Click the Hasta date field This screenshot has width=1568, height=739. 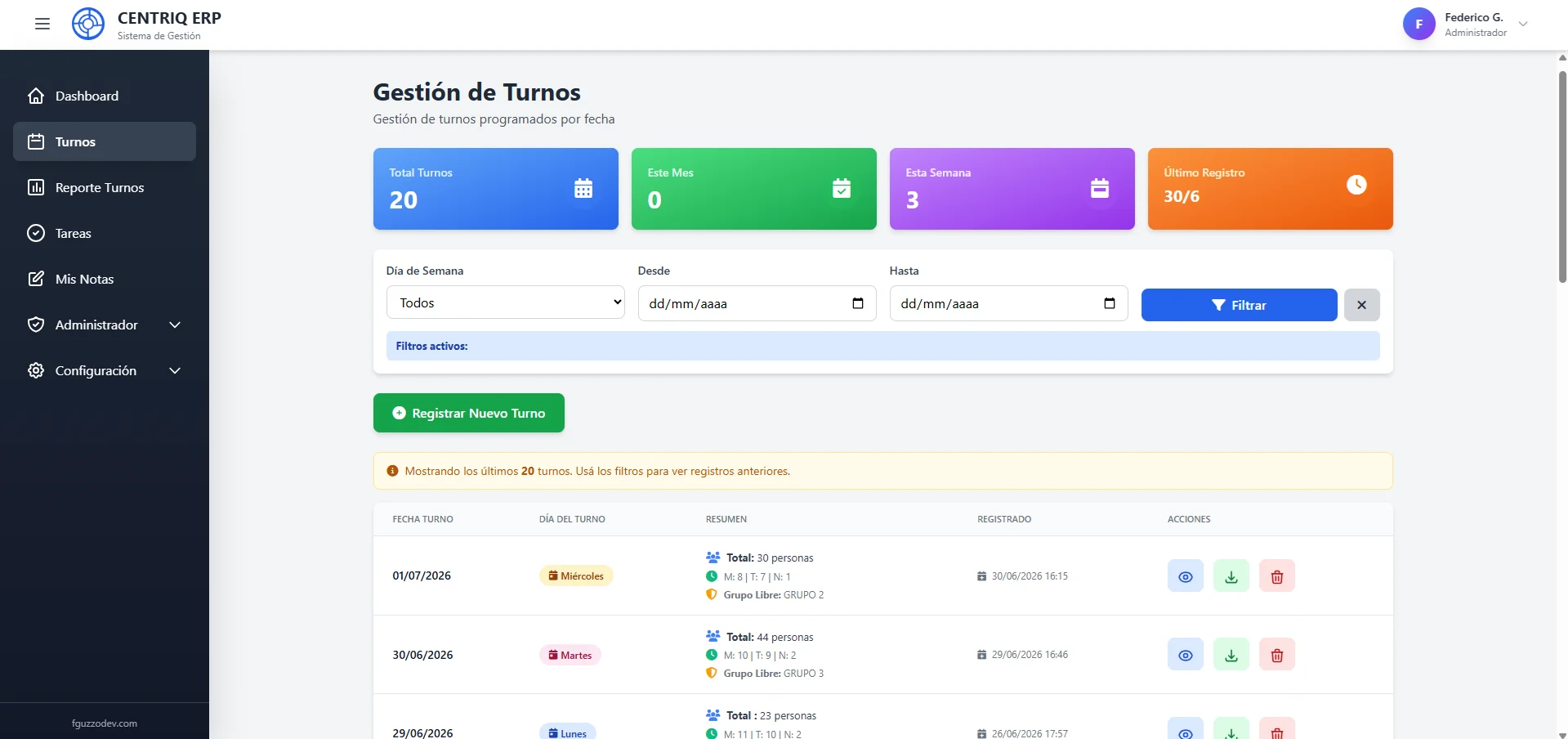coord(1008,303)
